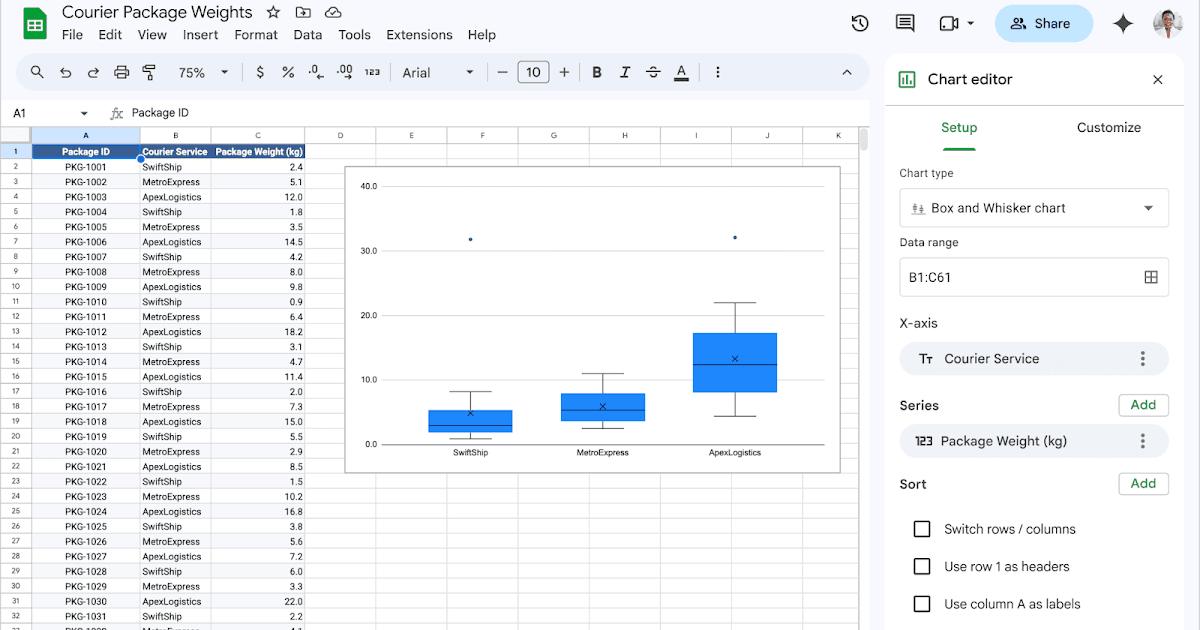1200x630 pixels.
Task: Search the menus magnifier icon
Action: click(x=37, y=72)
